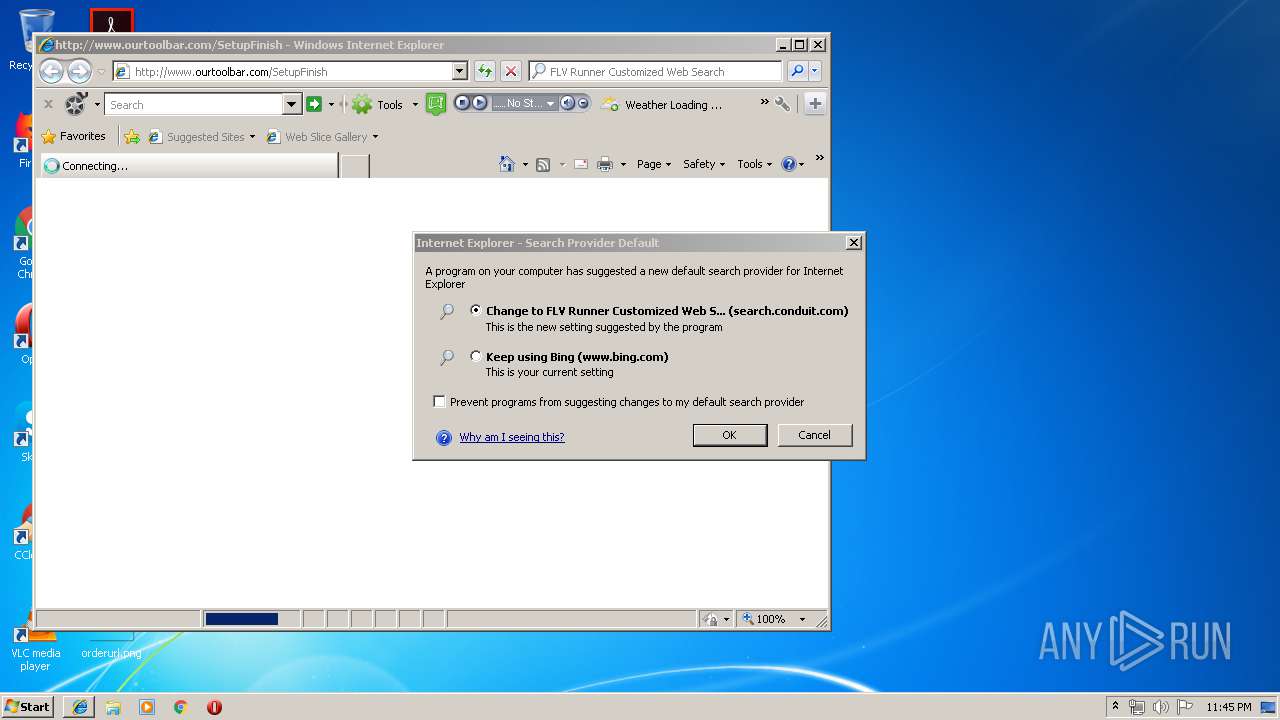
Task: Click the plus add-app button on toolbar
Action: point(815,104)
